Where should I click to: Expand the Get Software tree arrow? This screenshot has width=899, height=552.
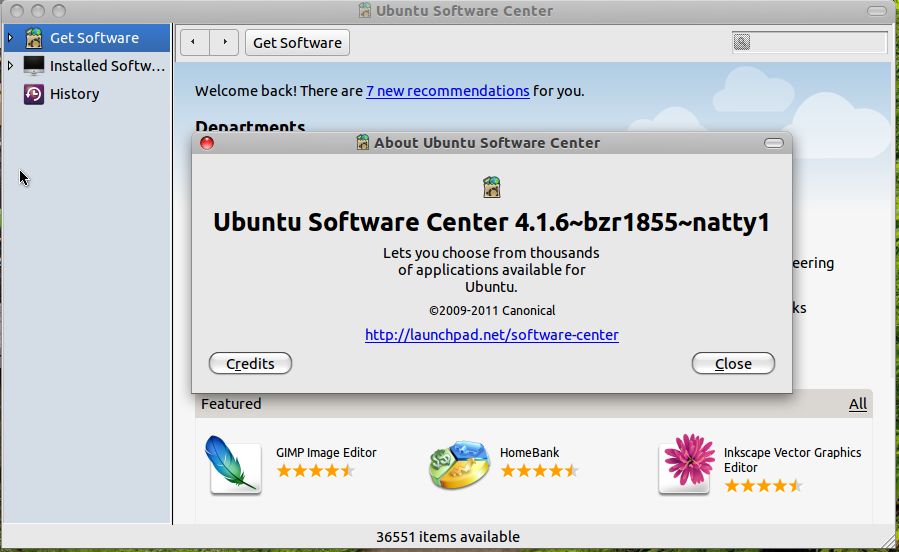click(10, 38)
